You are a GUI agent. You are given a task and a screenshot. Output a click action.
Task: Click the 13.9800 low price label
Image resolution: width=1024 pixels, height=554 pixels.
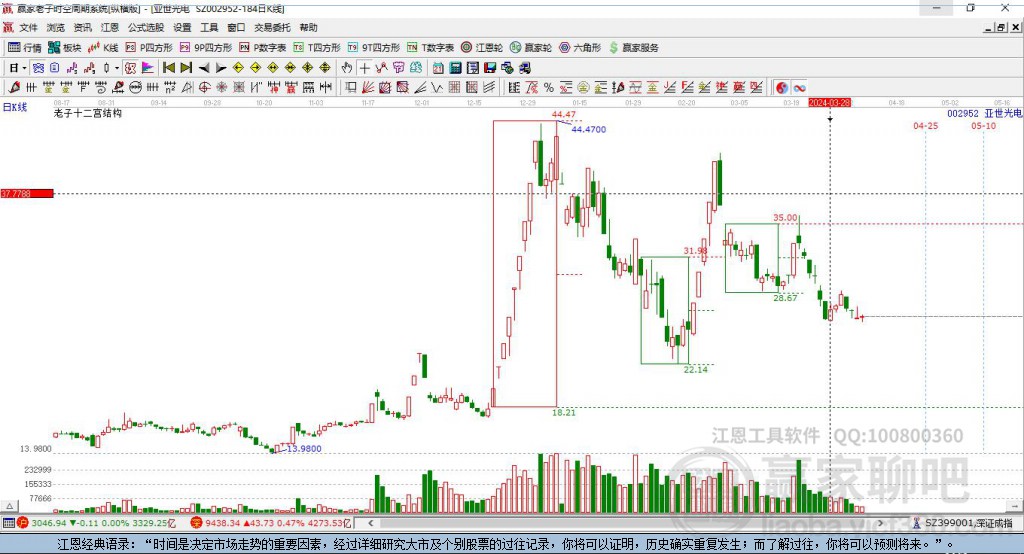point(304,448)
